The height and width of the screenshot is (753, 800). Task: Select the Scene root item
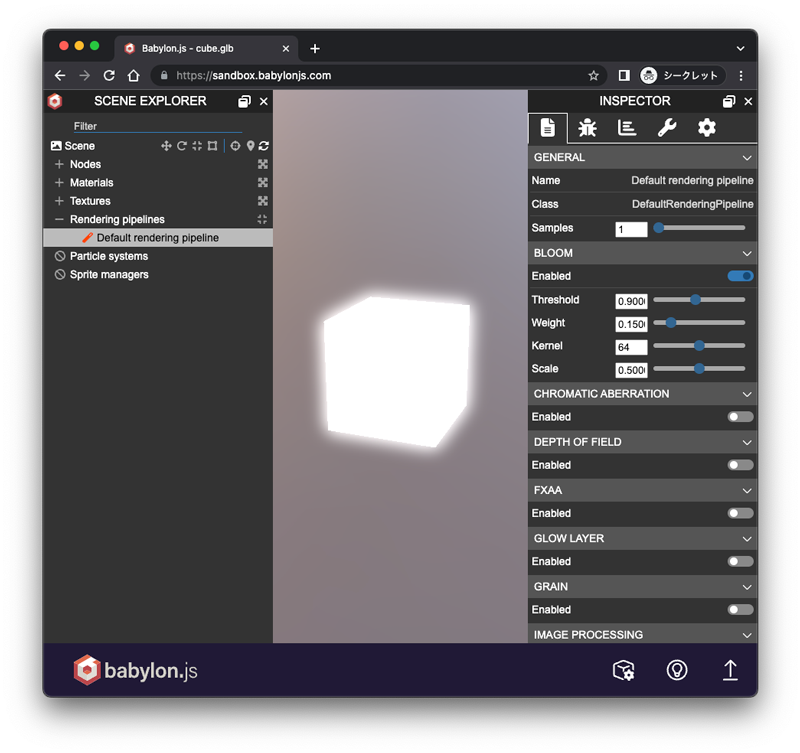coord(80,146)
